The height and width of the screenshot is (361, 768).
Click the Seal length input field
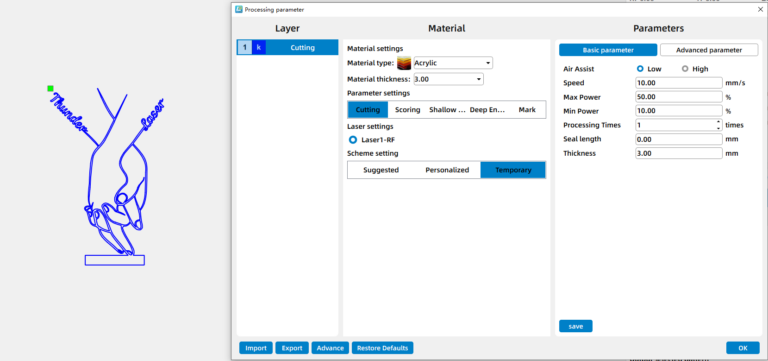point(679,139)
